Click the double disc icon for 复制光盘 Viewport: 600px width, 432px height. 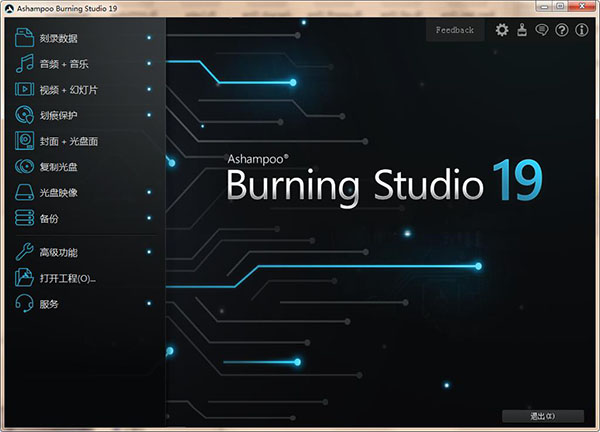[24, 166]
